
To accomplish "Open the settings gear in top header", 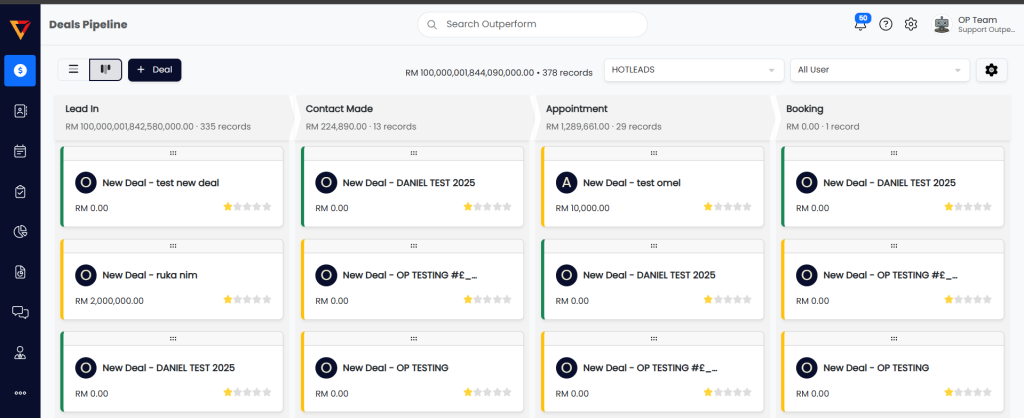I will (x=911, y=25).
